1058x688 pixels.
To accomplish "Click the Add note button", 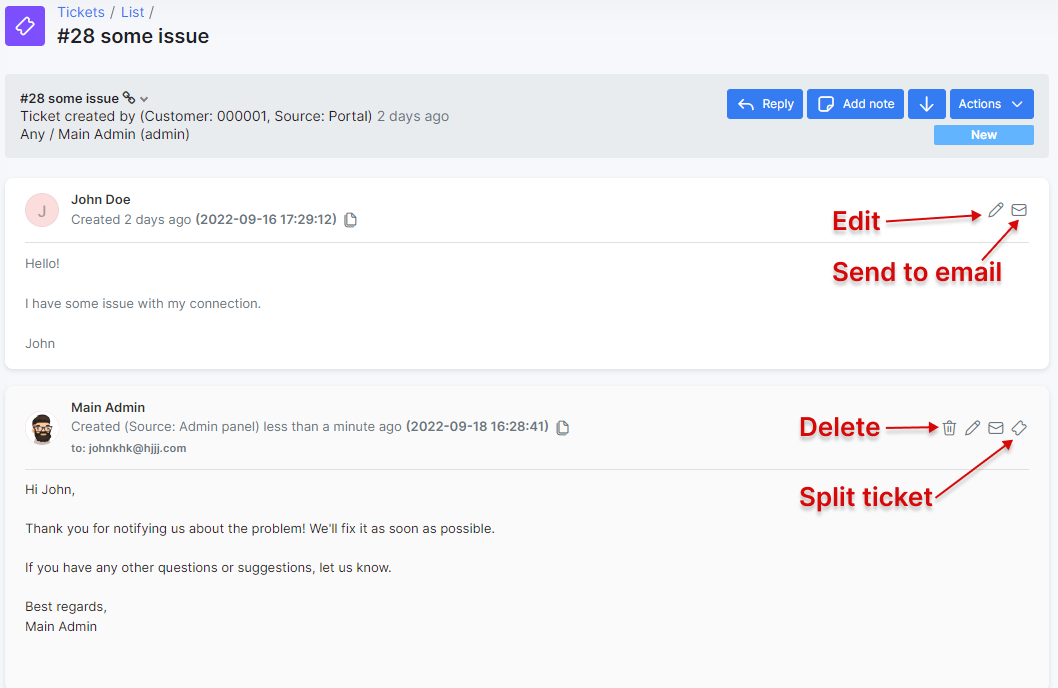I will tap(855, 104).
